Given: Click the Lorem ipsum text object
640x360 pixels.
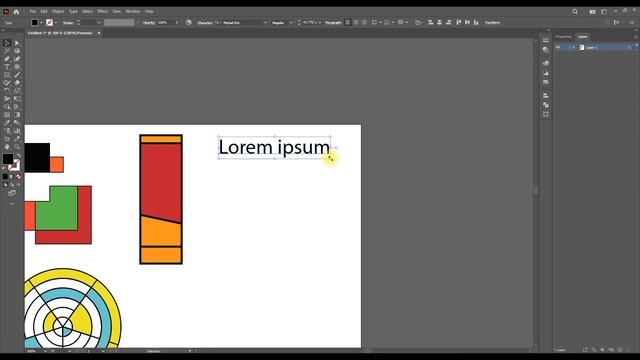Looking at the screenshot, I should click(274, 147).
